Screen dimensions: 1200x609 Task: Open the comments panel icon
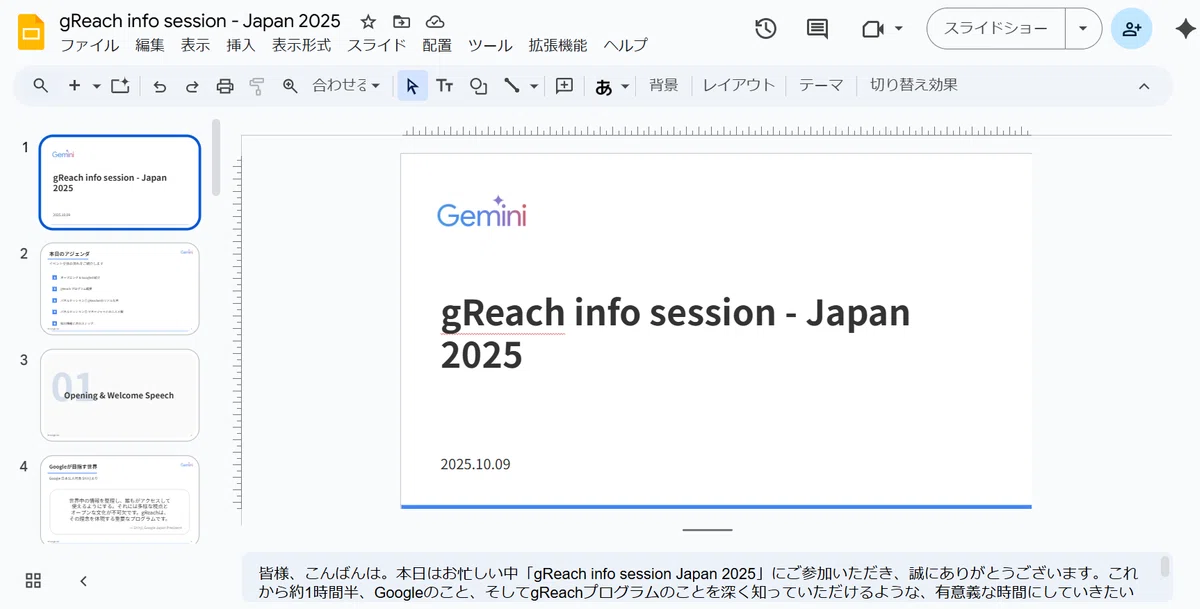(817, 29)
